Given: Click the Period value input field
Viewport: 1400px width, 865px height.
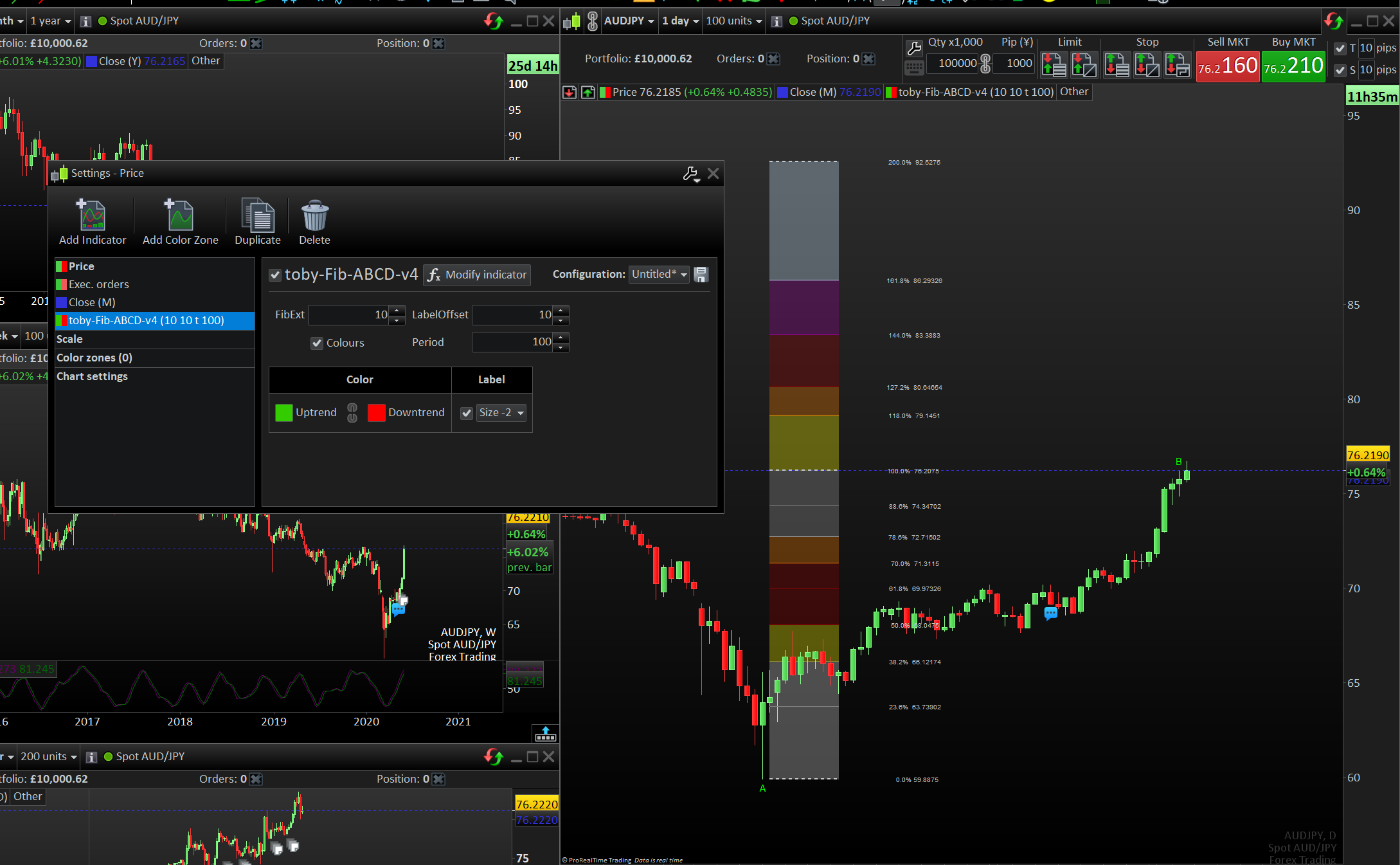Looking at the screenshot, I should tap(513, 342).
